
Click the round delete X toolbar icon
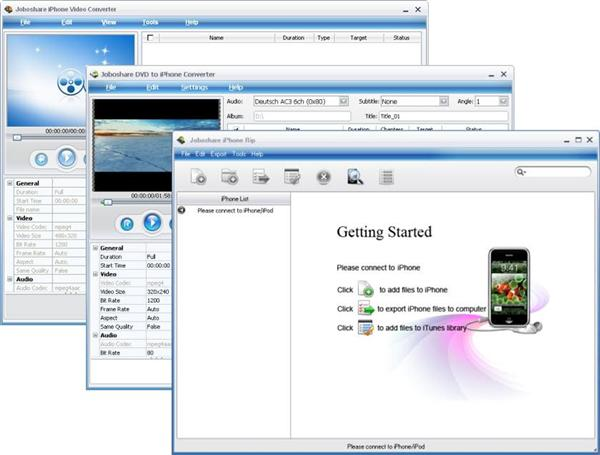pyautogui.click(x=323, y=177)
